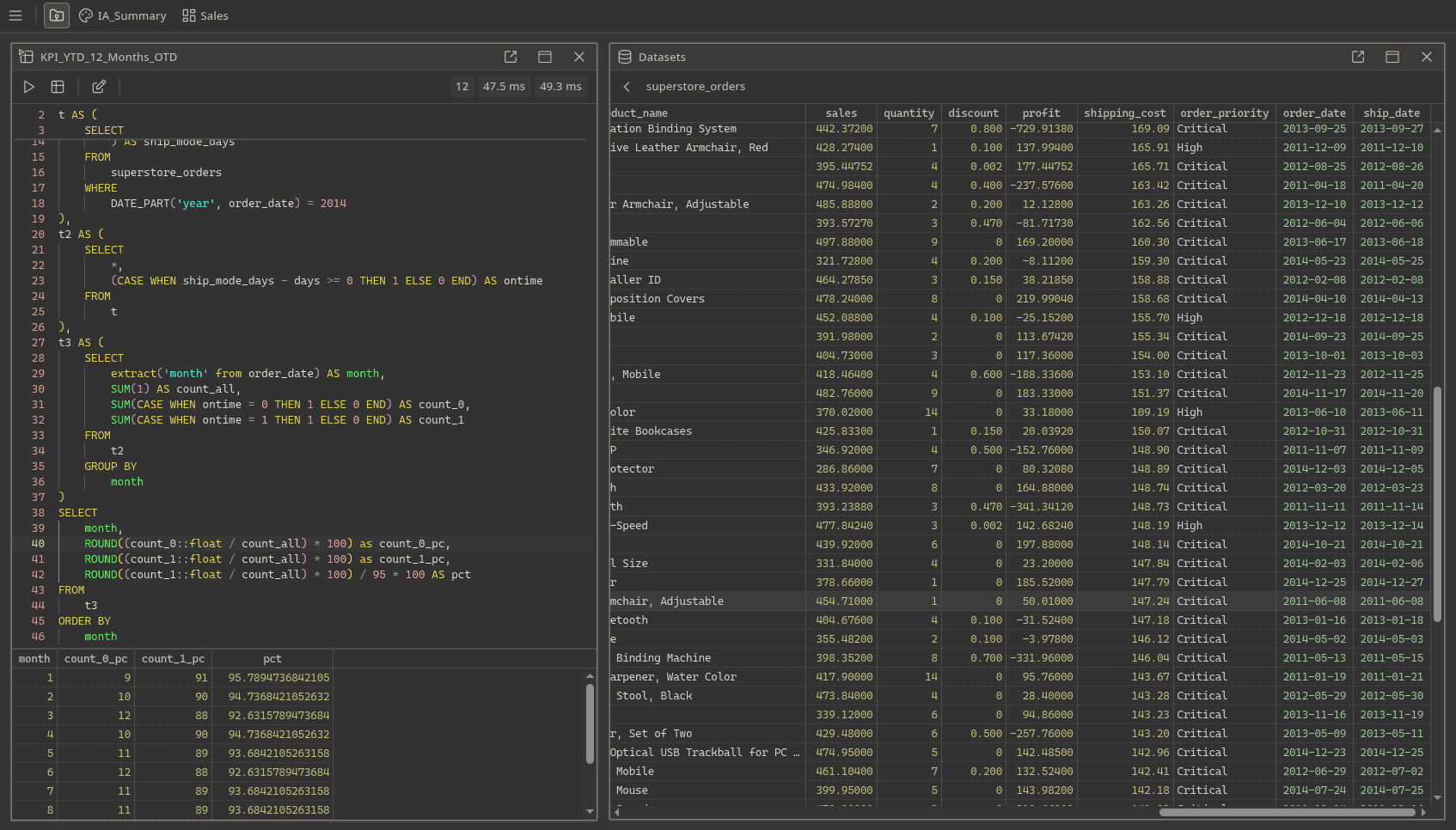Select the profit column header
Viewport: 1456px width, 830px height.
pyautogui.click(x=1041, y=113)
